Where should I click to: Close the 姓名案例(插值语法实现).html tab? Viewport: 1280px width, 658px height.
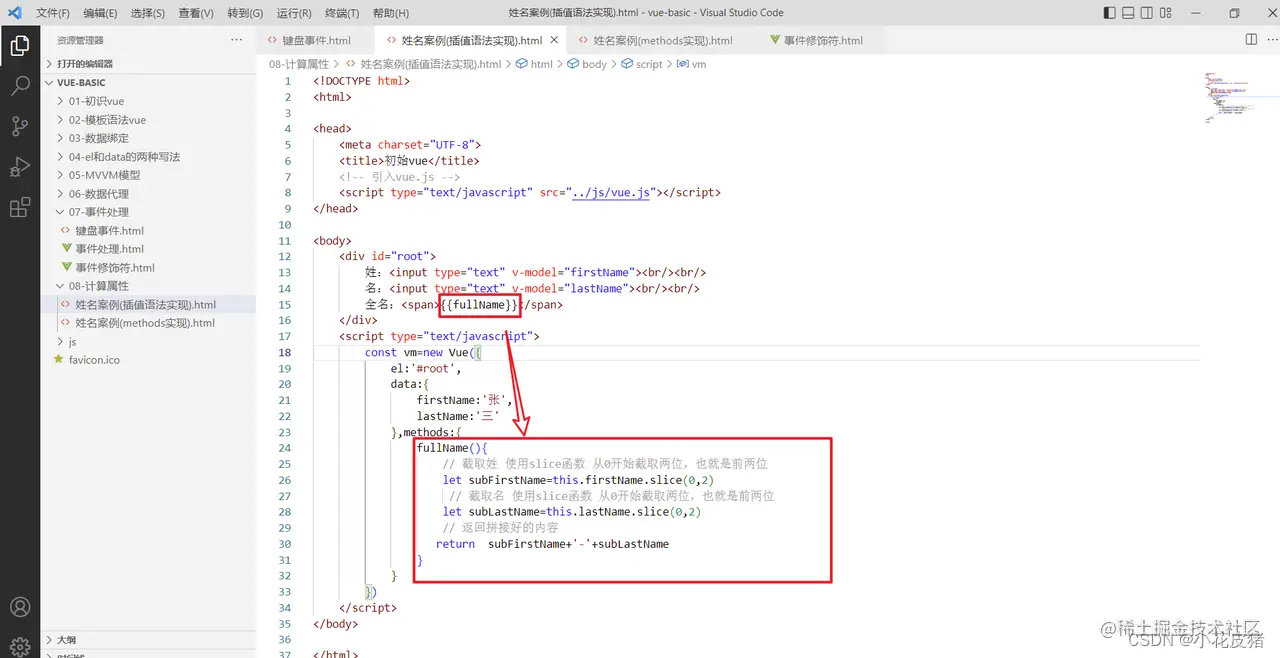(554, 40)
